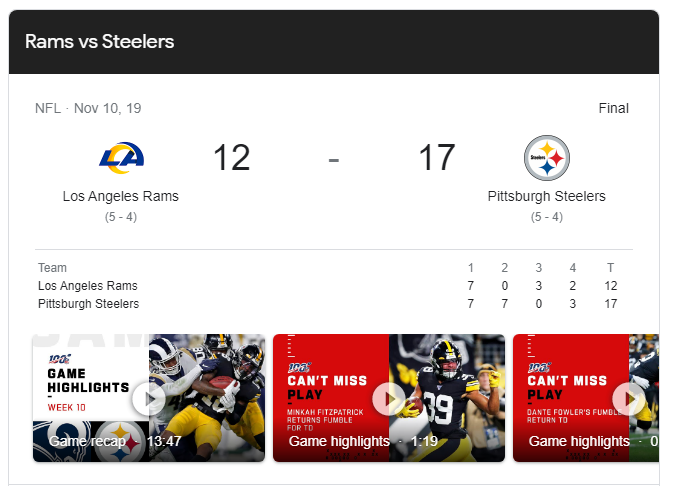Open the Los Angeles Rams team name link
This screenshot has height=486, width=688.
pyautogui.click(x=121, y=196)
